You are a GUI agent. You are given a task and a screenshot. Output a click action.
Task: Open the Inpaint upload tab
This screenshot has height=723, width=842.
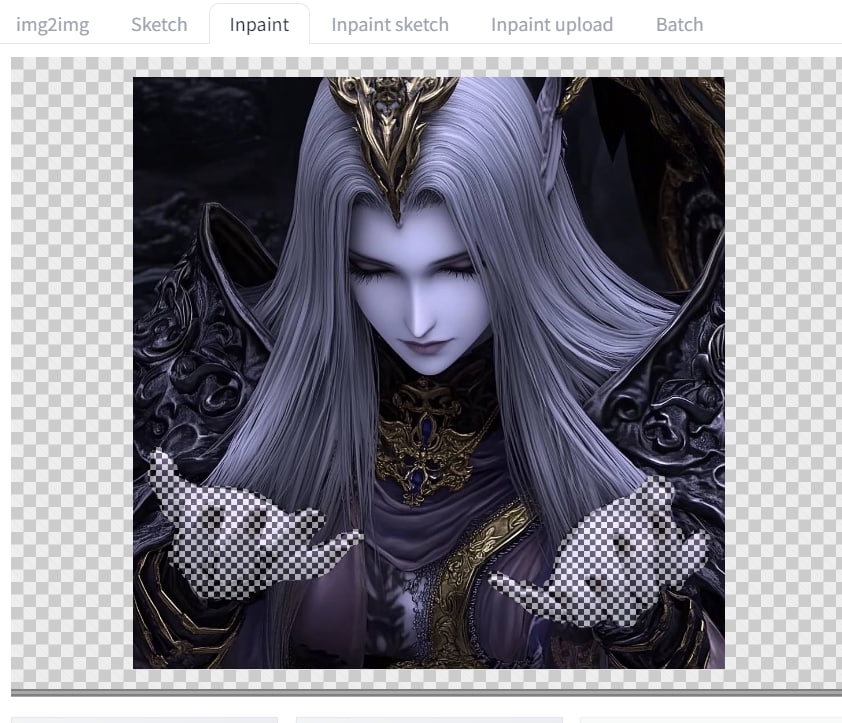coord(551,25)
